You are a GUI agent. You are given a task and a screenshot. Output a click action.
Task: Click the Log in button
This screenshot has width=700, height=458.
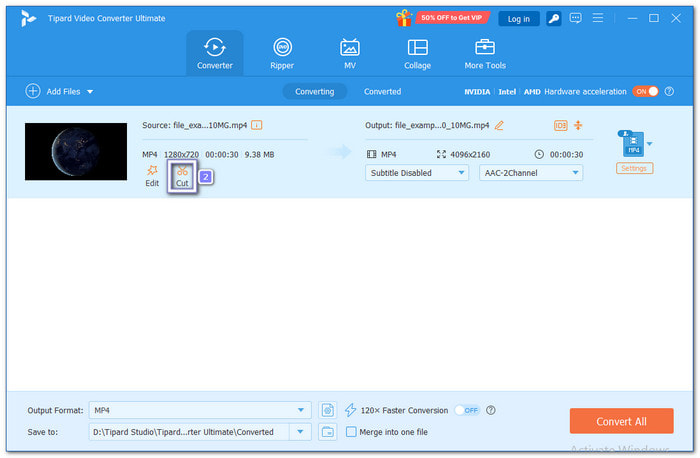click(x=519, y=19)
